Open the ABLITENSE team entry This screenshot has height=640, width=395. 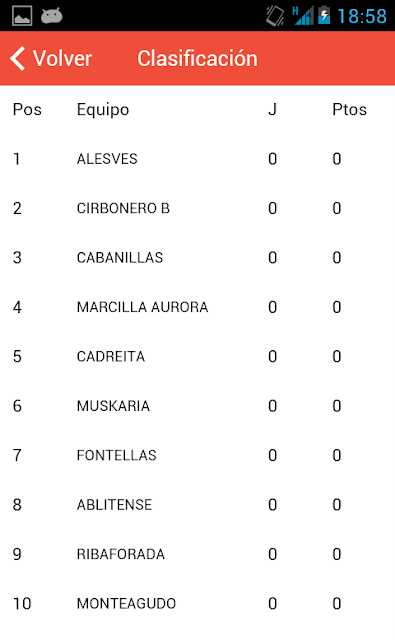pyautogui.click(x=198, y=504)
